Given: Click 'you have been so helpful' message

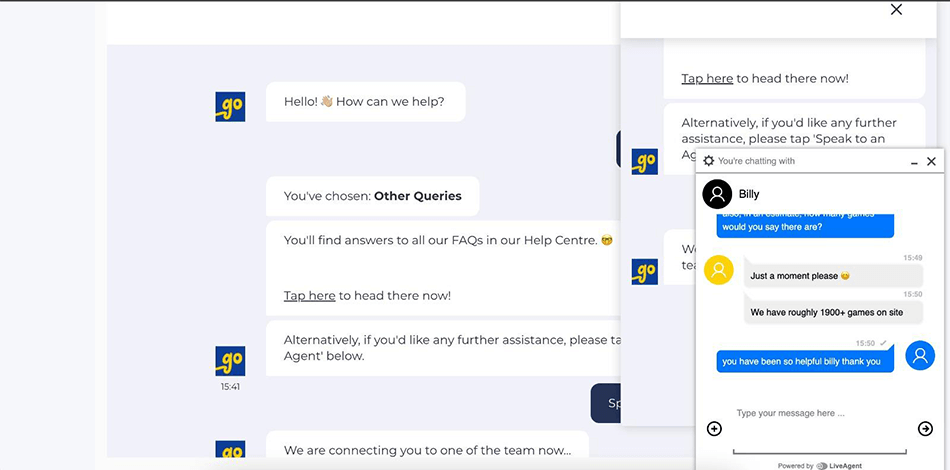Looking at the screenshot, I should [801, 361].
